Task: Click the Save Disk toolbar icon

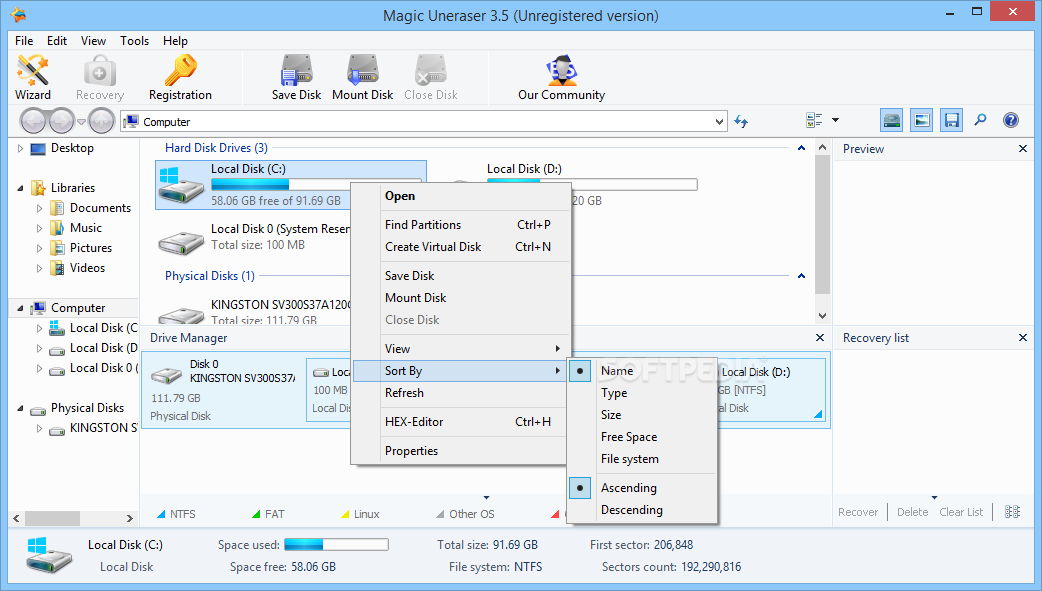Action: tap(296, 78)
